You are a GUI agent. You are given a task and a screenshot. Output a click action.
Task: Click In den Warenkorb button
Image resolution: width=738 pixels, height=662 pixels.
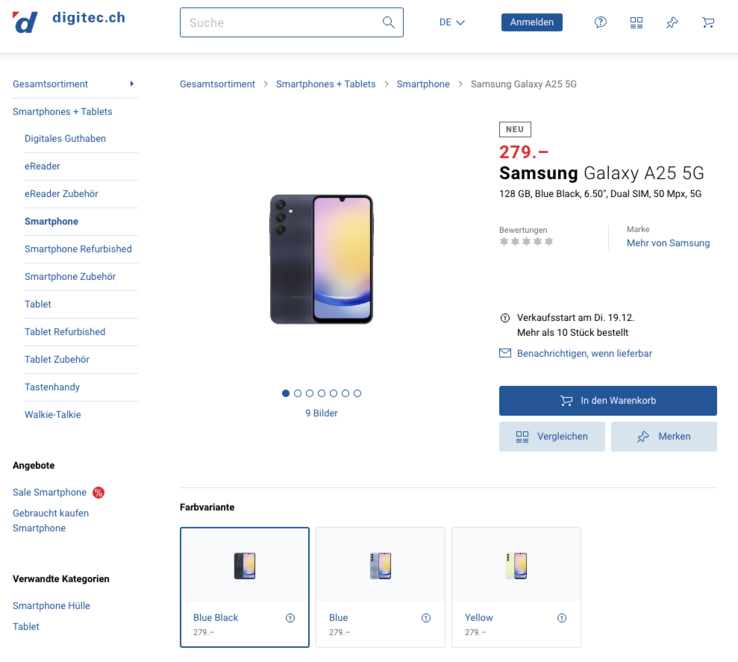point(608,401)
